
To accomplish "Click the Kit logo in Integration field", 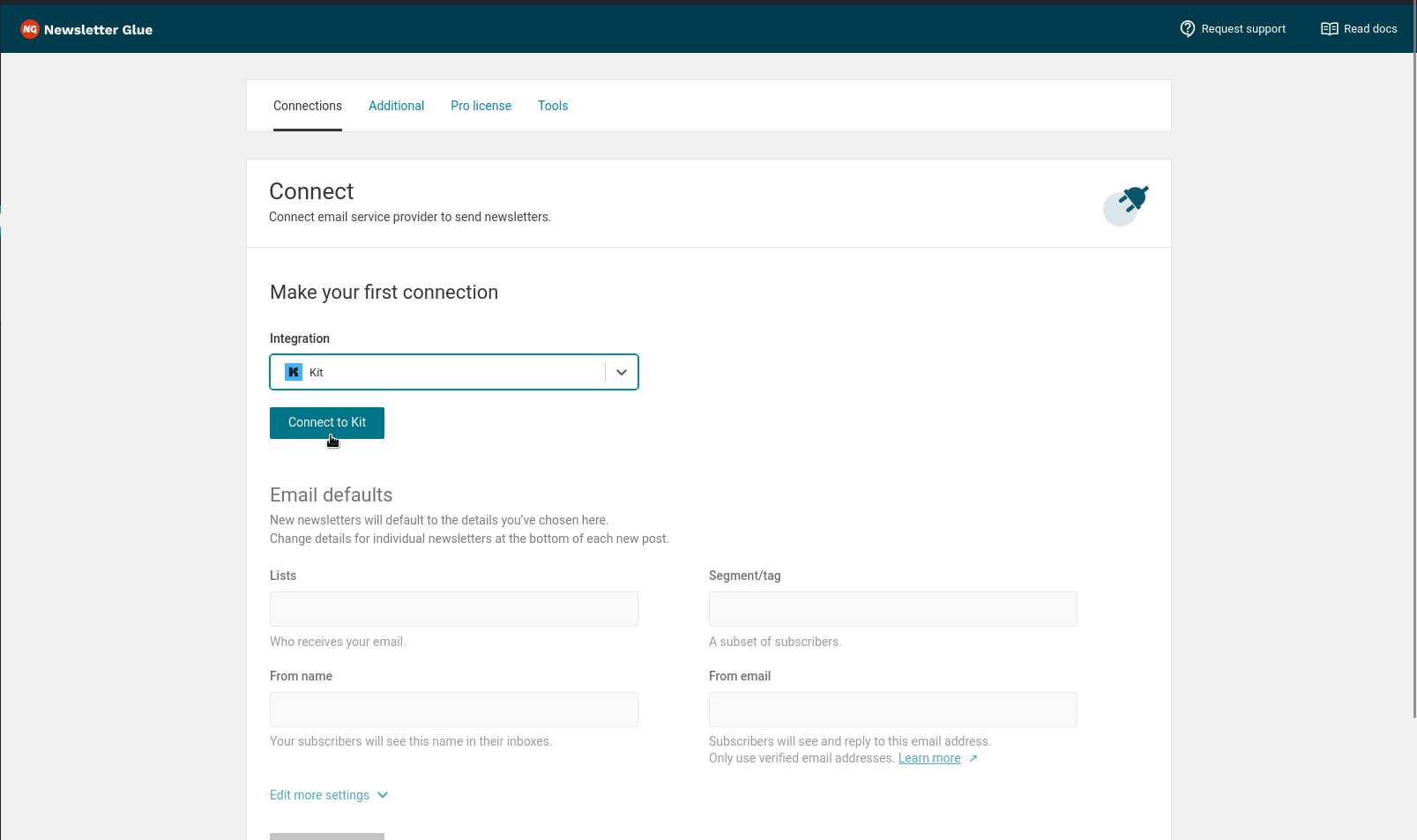I will 294,372.
